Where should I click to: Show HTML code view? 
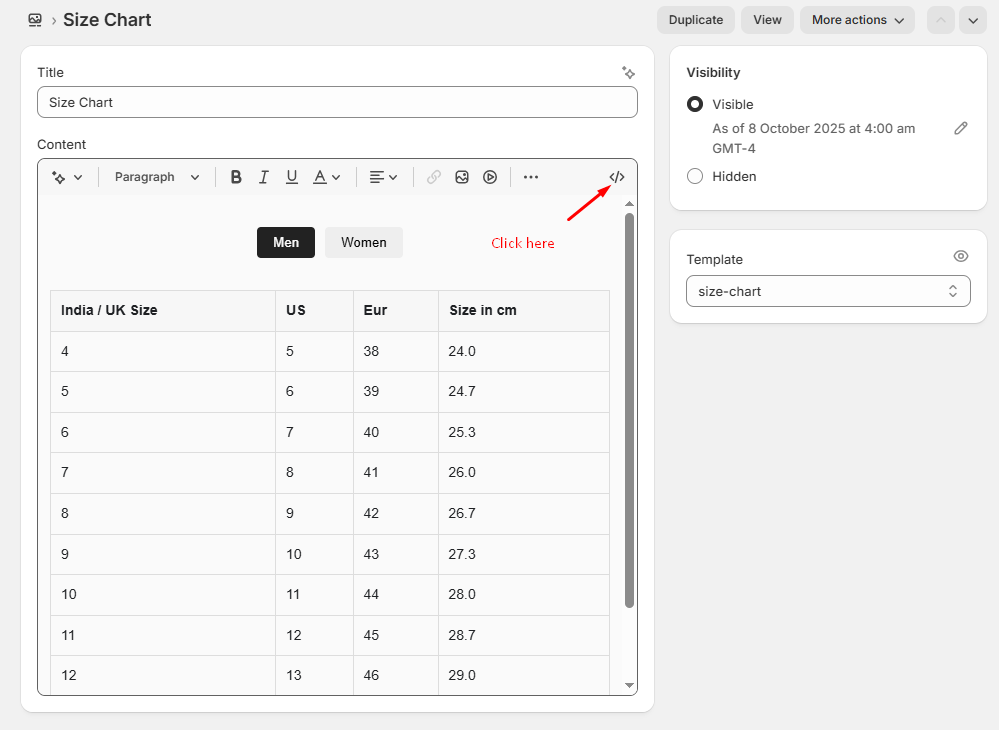pyautogui.click(x=617, y=177)
